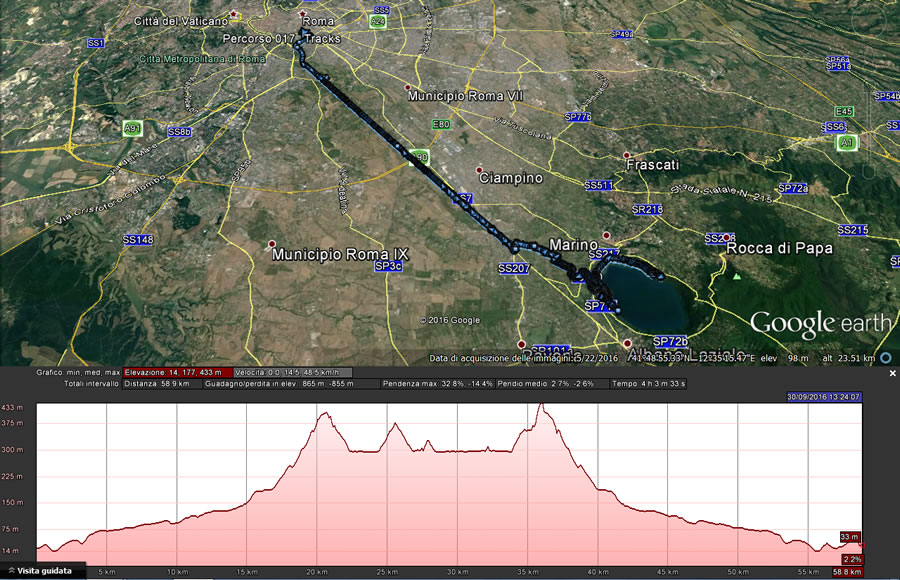The height and width of the screenshot is (580, 900).
Task: Close the elevation profile panel
Action: (893, 373)
